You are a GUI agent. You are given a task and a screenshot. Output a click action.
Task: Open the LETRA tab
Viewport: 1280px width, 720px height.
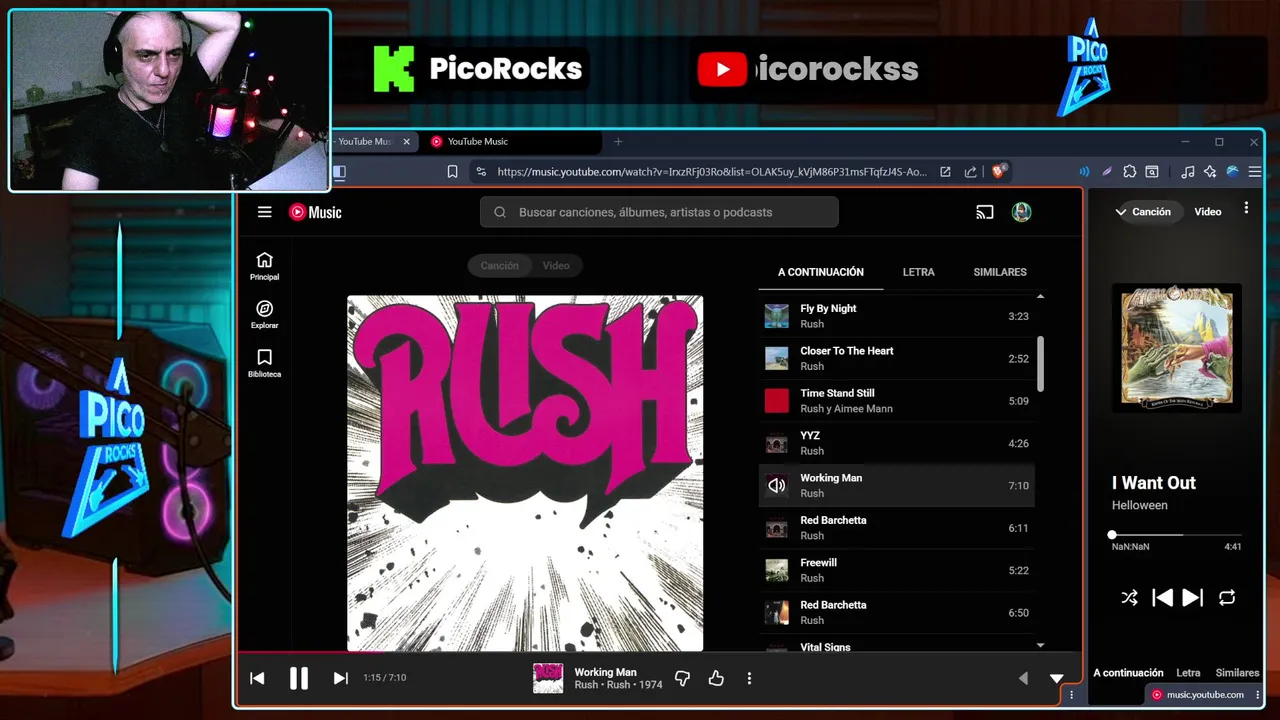(x=919, y=272)
